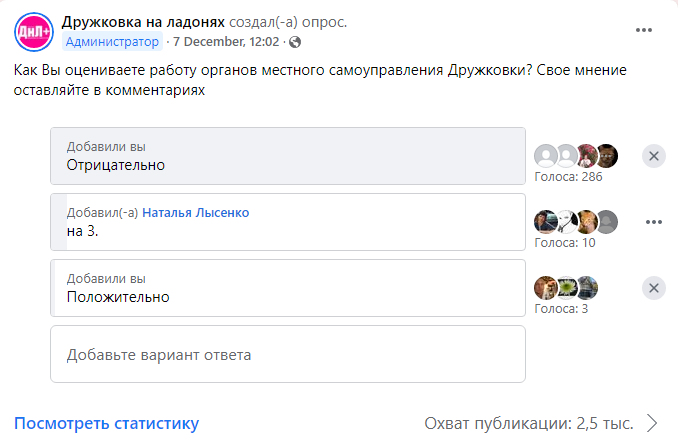This screenshot has height=442, width=678.
Task: Remove the Отрицательно poll option
Action: [653, 156]
